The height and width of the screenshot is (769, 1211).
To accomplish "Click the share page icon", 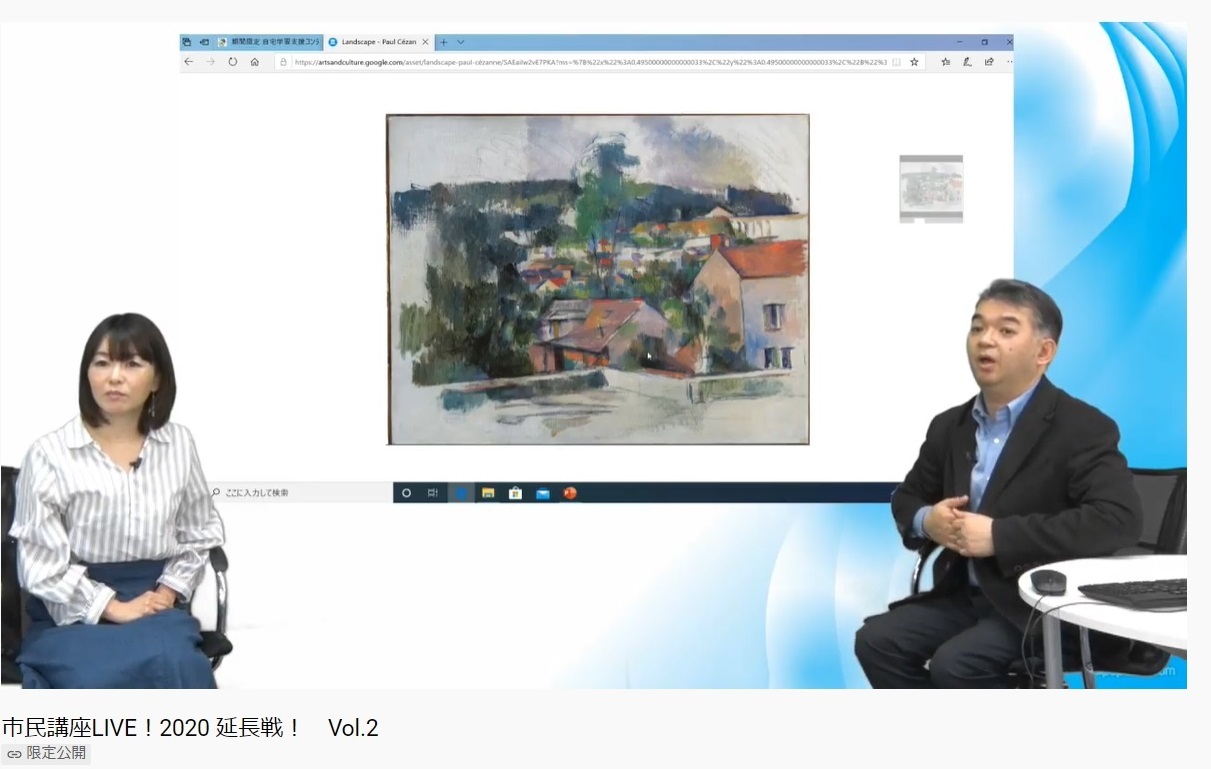I will pyautogui.click(x=989, y=62).
